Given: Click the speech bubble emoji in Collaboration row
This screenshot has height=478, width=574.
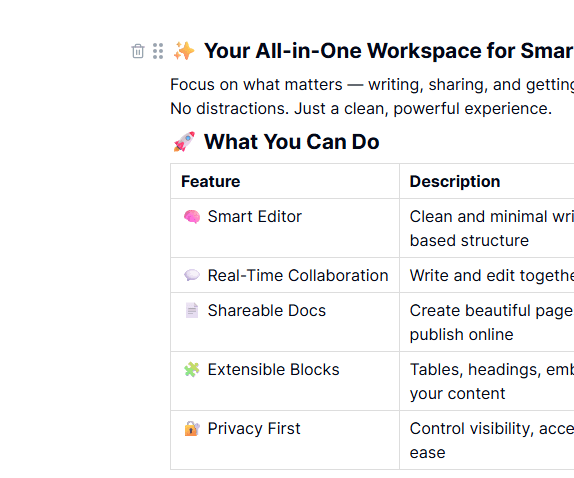Looking at the screenshot, I should click(192, 275).
